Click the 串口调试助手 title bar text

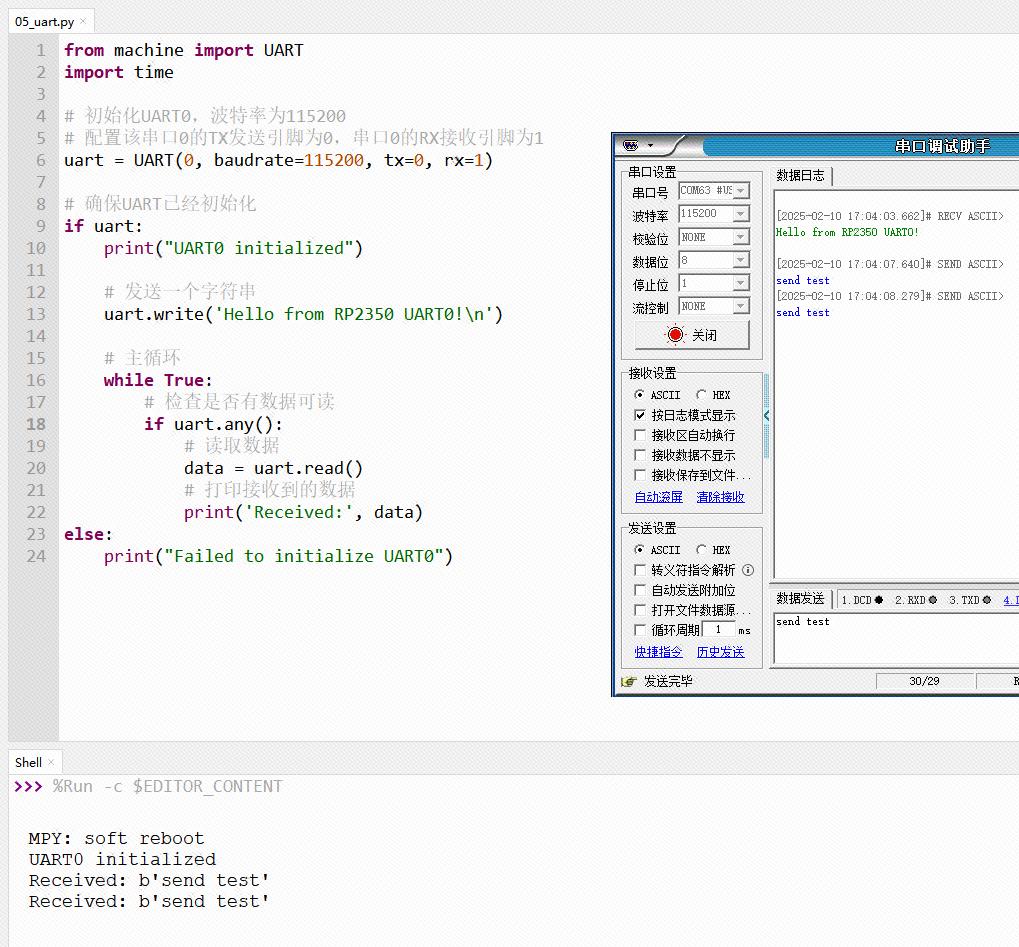click(x=942, y=146)
